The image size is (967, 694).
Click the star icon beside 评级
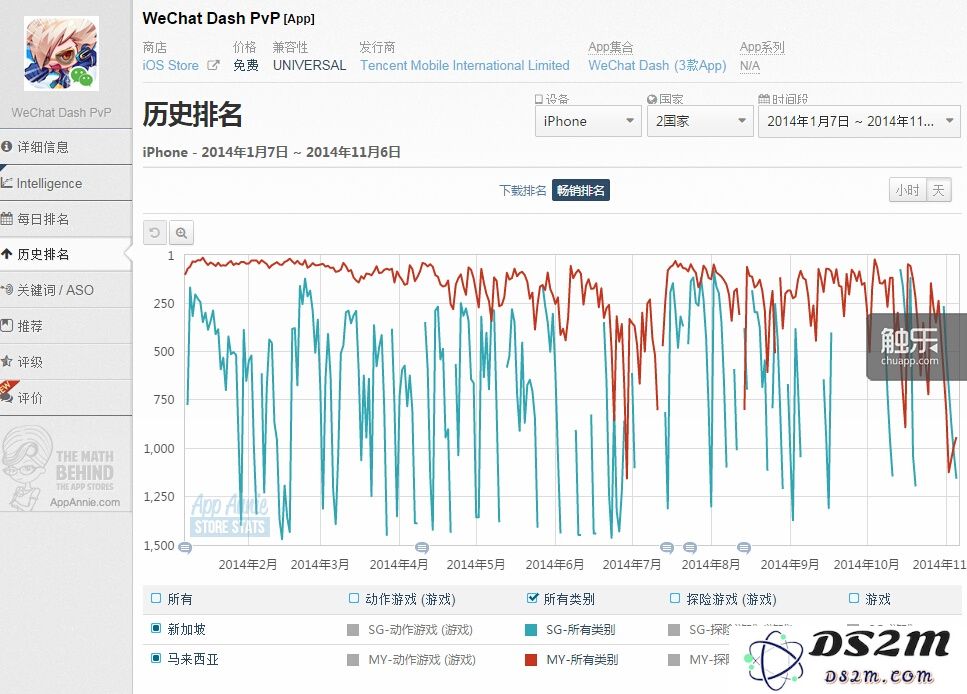click(x=6, y=361)
